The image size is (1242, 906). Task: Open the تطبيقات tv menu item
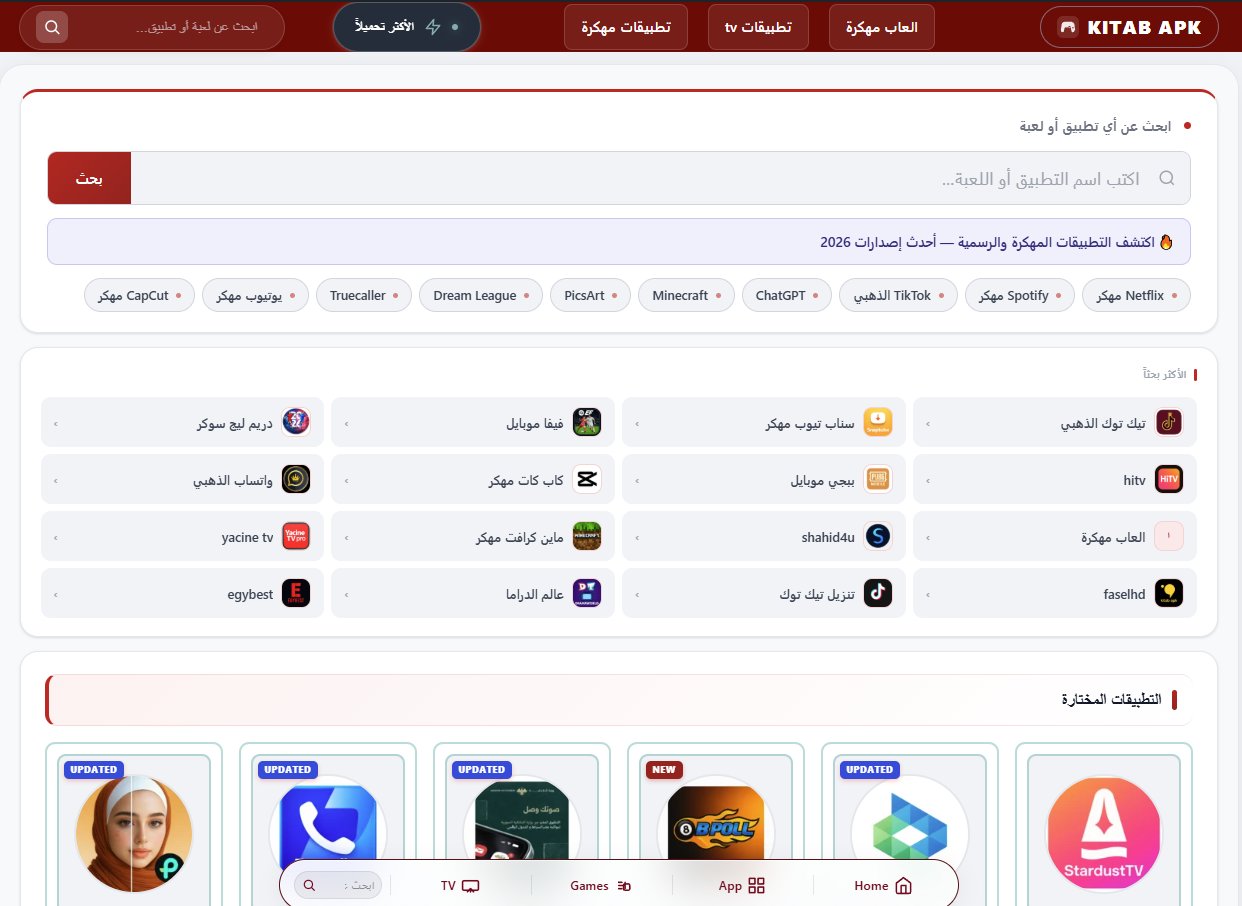coord(758,27)
